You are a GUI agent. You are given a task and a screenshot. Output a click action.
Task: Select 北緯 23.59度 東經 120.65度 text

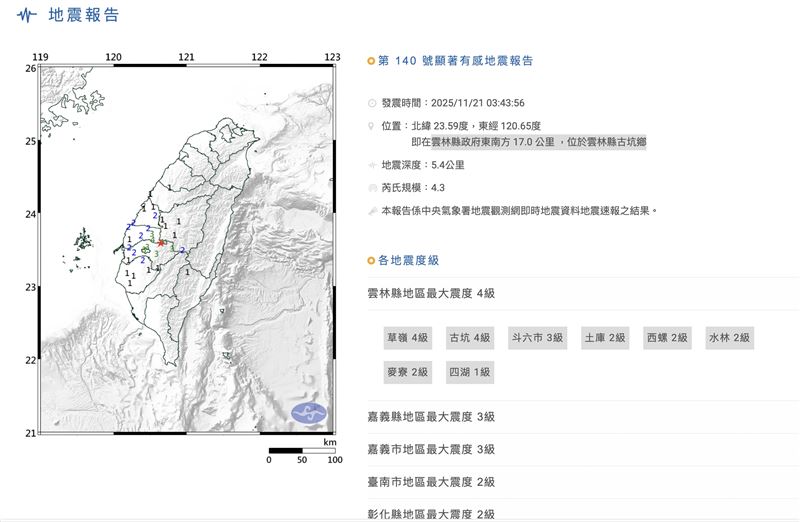[x=476, y=126]
